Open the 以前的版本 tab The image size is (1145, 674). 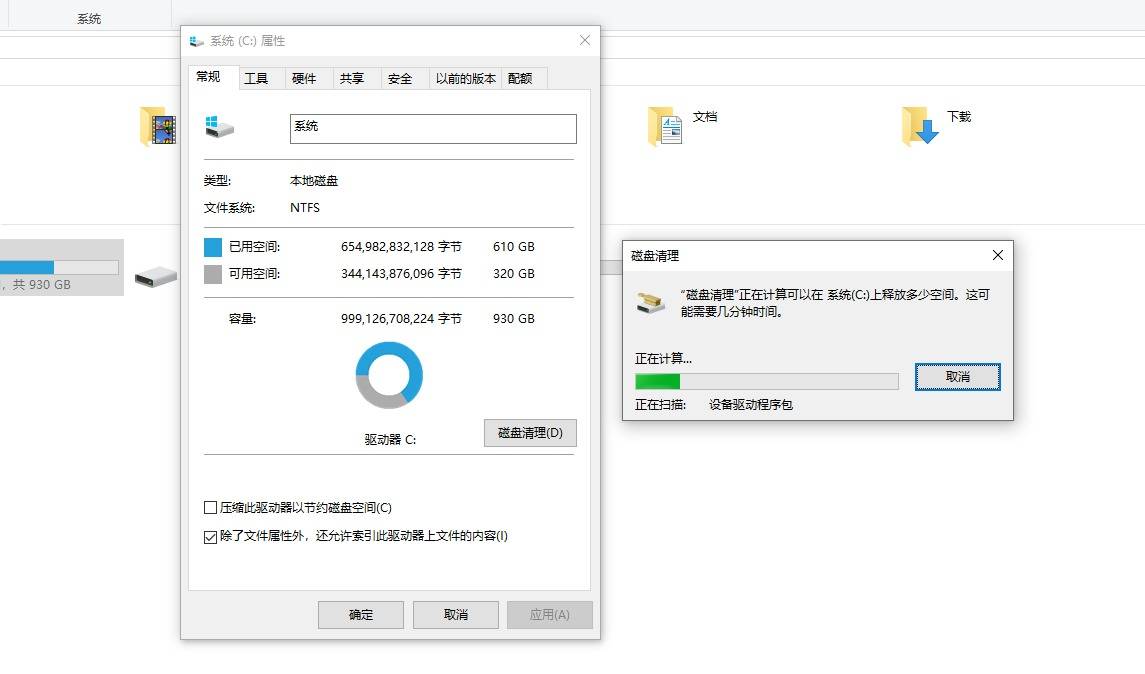(x=465, y=78)
